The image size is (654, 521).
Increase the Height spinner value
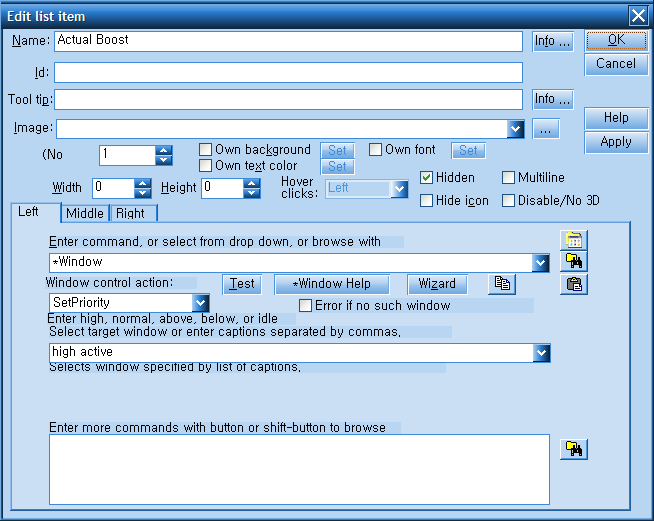pos(251,184)
